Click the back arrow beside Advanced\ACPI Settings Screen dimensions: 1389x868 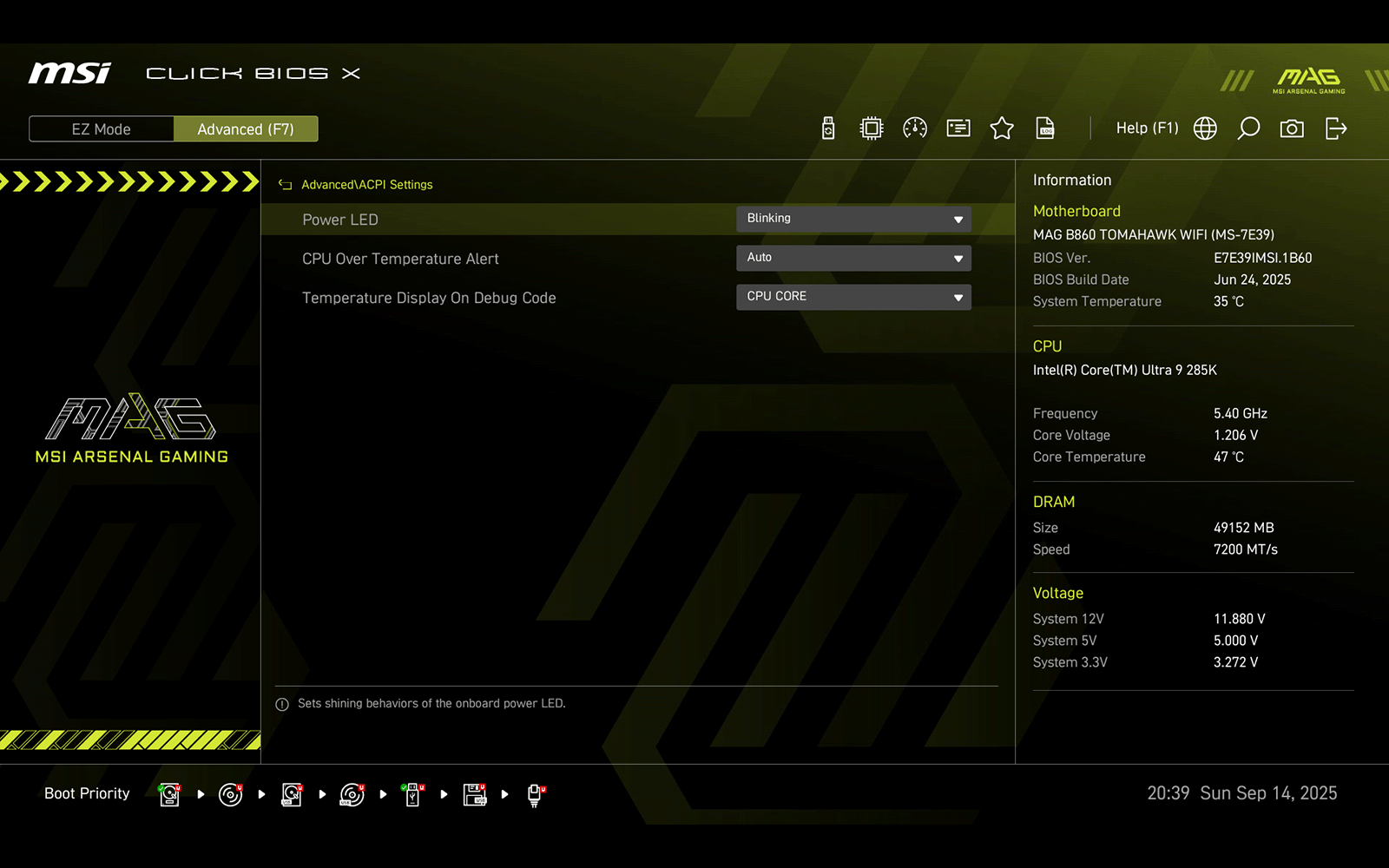coord(285,185)
